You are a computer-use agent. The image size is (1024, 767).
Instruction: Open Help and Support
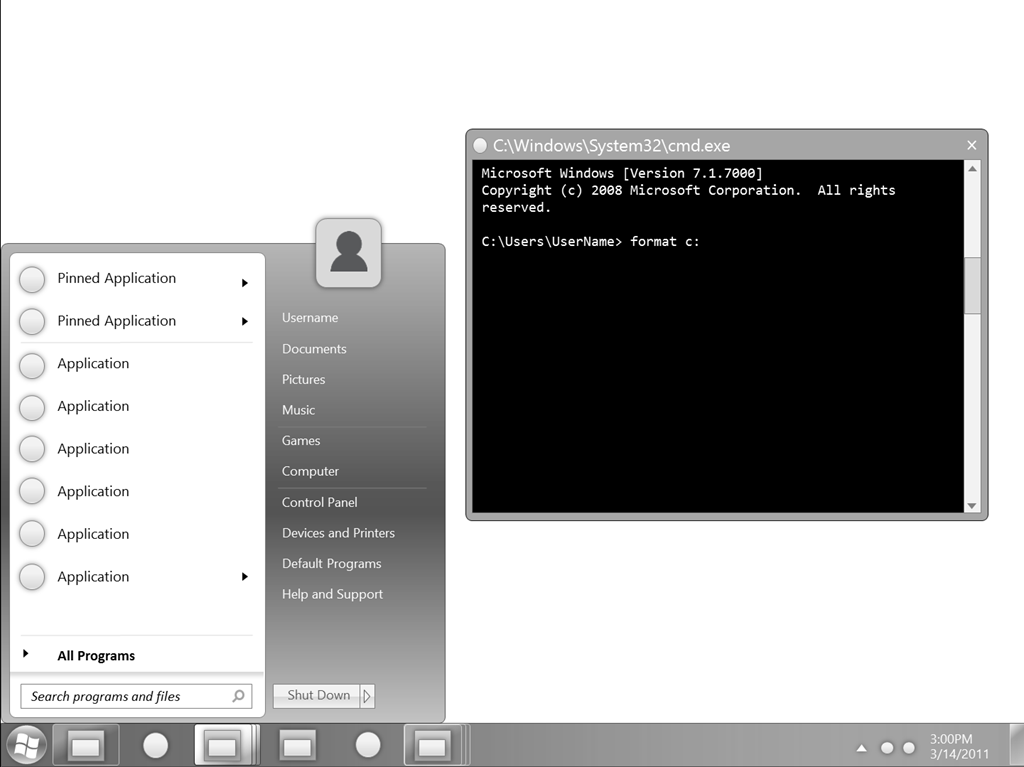coord(332,594)
